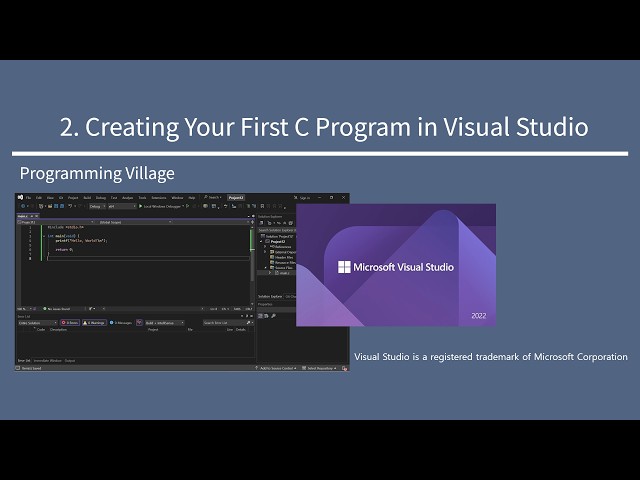Click the Save All toolbar icon
This screenshot has height=480, width=640.
pyautogui.click(x=62, y=207)
